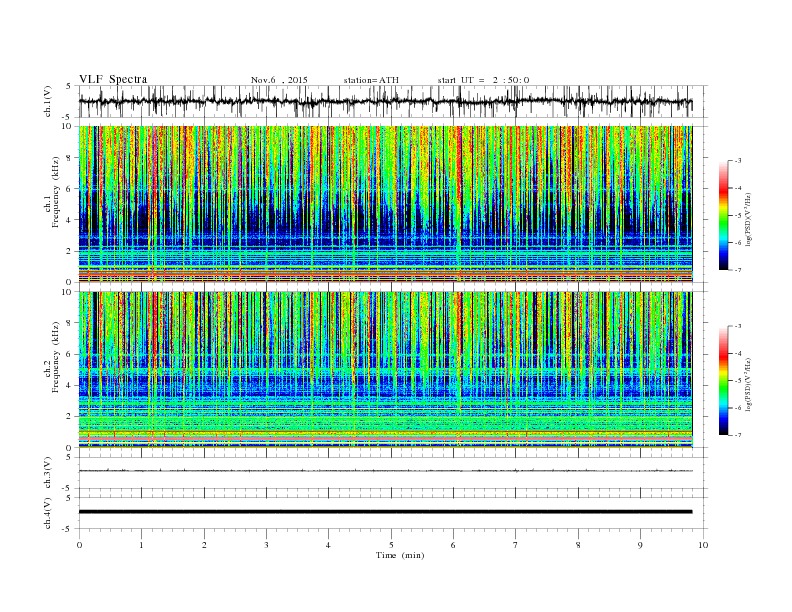Click inside the ch.1 voltage waveform panel
The height and width of the screenshot is (612, 792).
point(393,101)
